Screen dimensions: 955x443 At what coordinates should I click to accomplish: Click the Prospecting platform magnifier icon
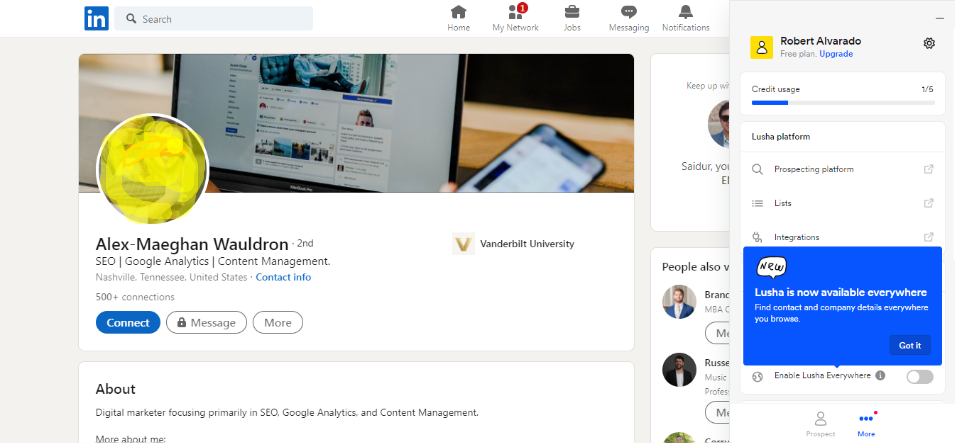(757, 169)
